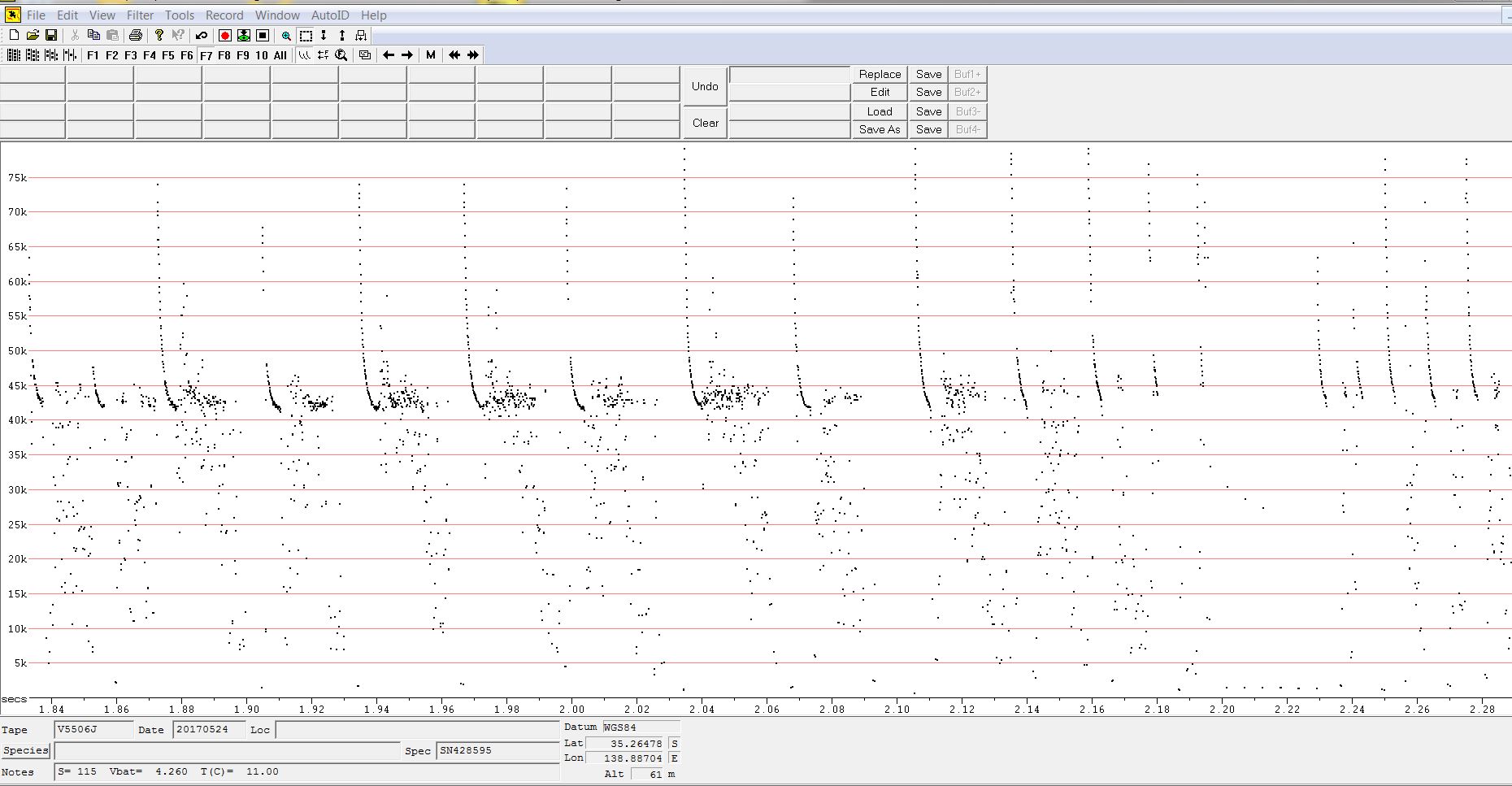Jump forward with double right arrows

click(x=473, y=55)
